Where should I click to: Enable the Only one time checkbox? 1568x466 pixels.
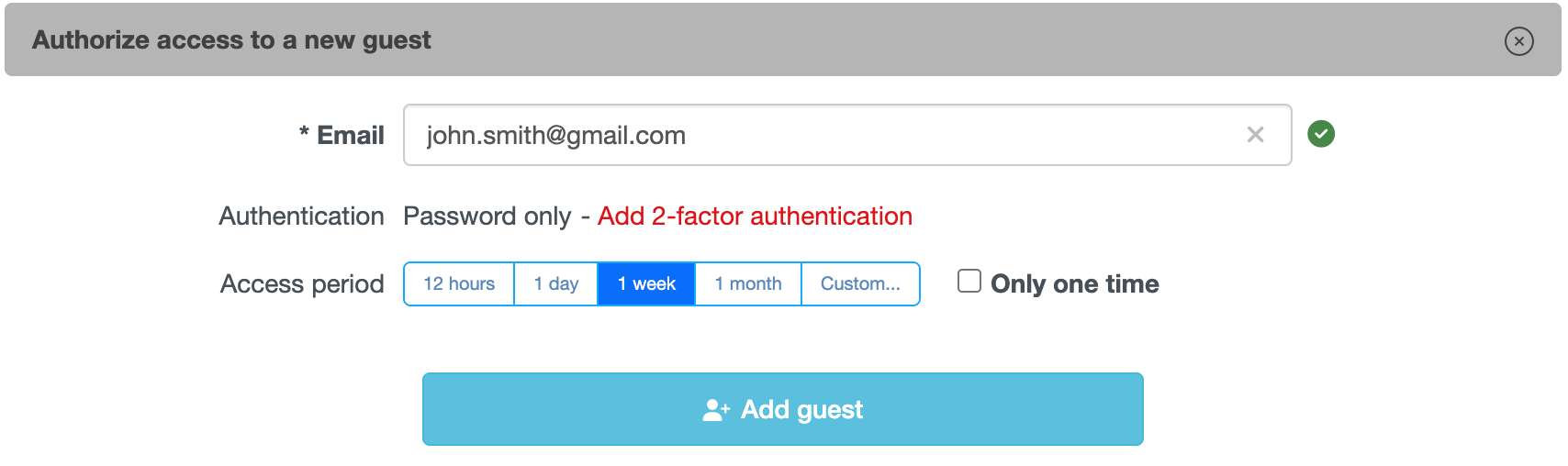click(x=969, y=281)
